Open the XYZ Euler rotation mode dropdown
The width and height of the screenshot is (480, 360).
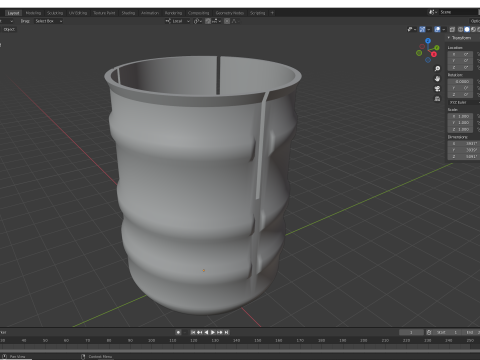[x=464, y=102]
